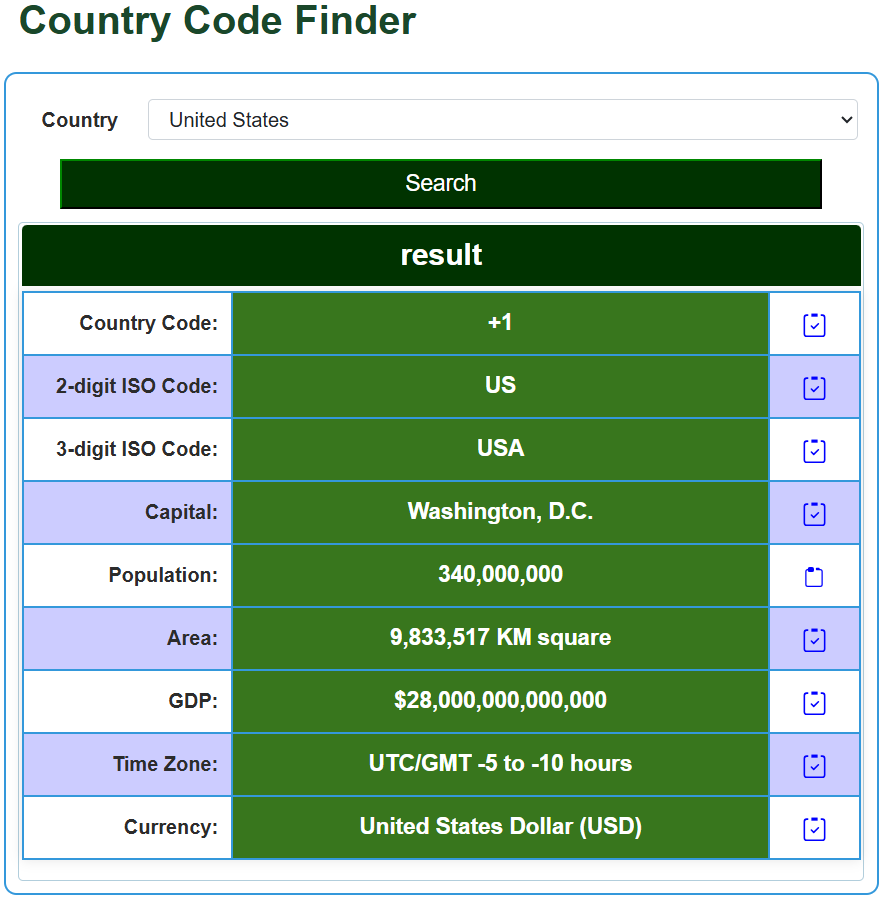Copy the Capital Washington, D.C.

[x=814, y=514]
